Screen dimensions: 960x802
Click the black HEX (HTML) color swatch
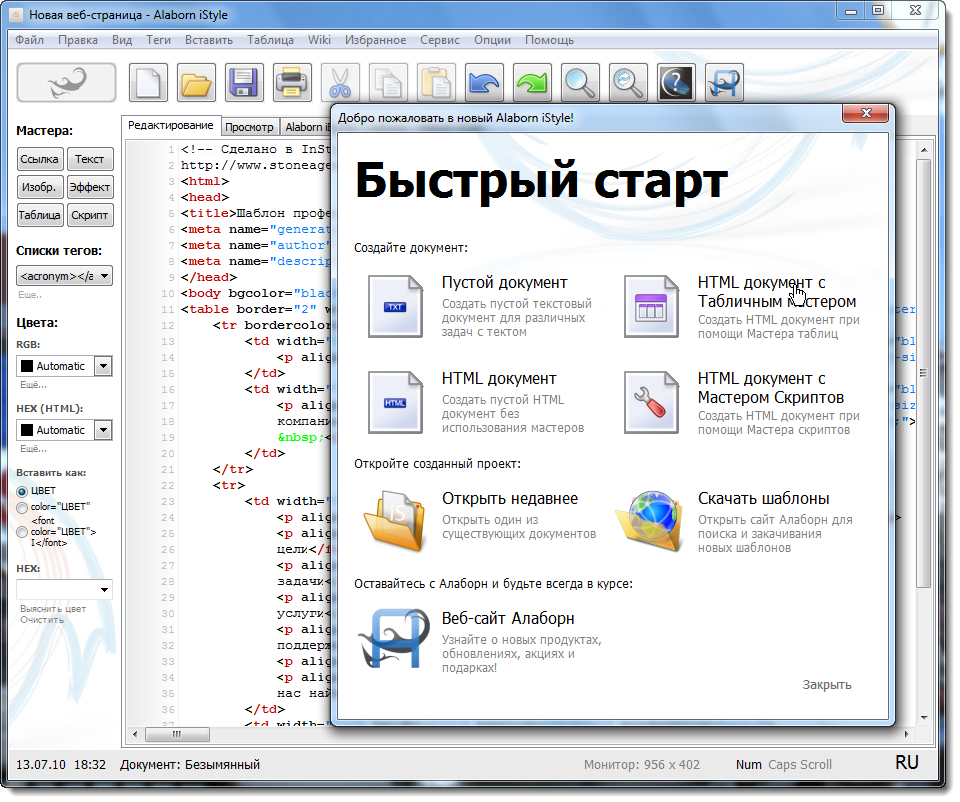[x=27, y=430]
